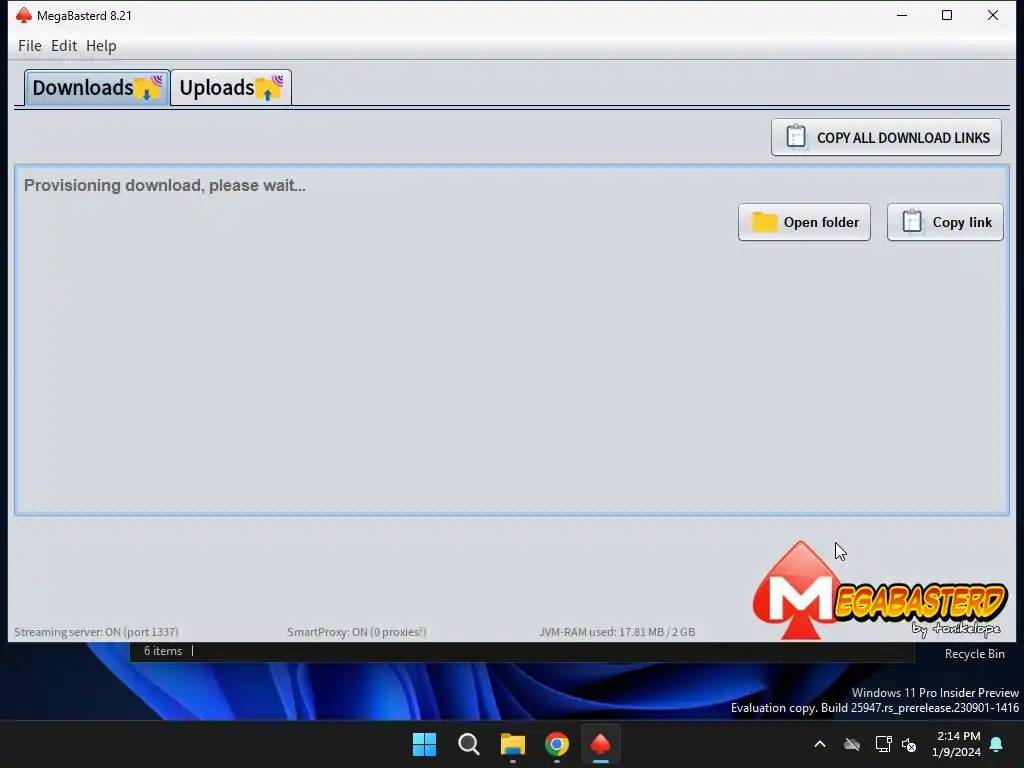Image resolution: width=1024 pixels, height=768 pixels.
Task: Click the network display tray icon
Action: pyautogui.click(x=883, y=744)
